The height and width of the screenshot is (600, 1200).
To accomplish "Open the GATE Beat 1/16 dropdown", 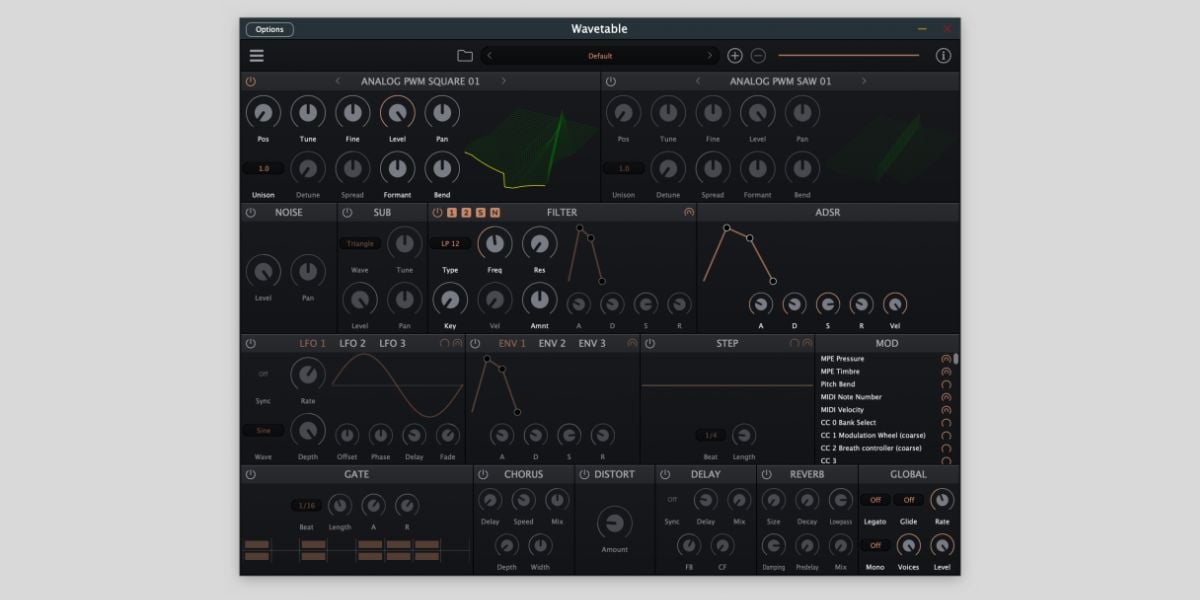I will pos(307,505).
